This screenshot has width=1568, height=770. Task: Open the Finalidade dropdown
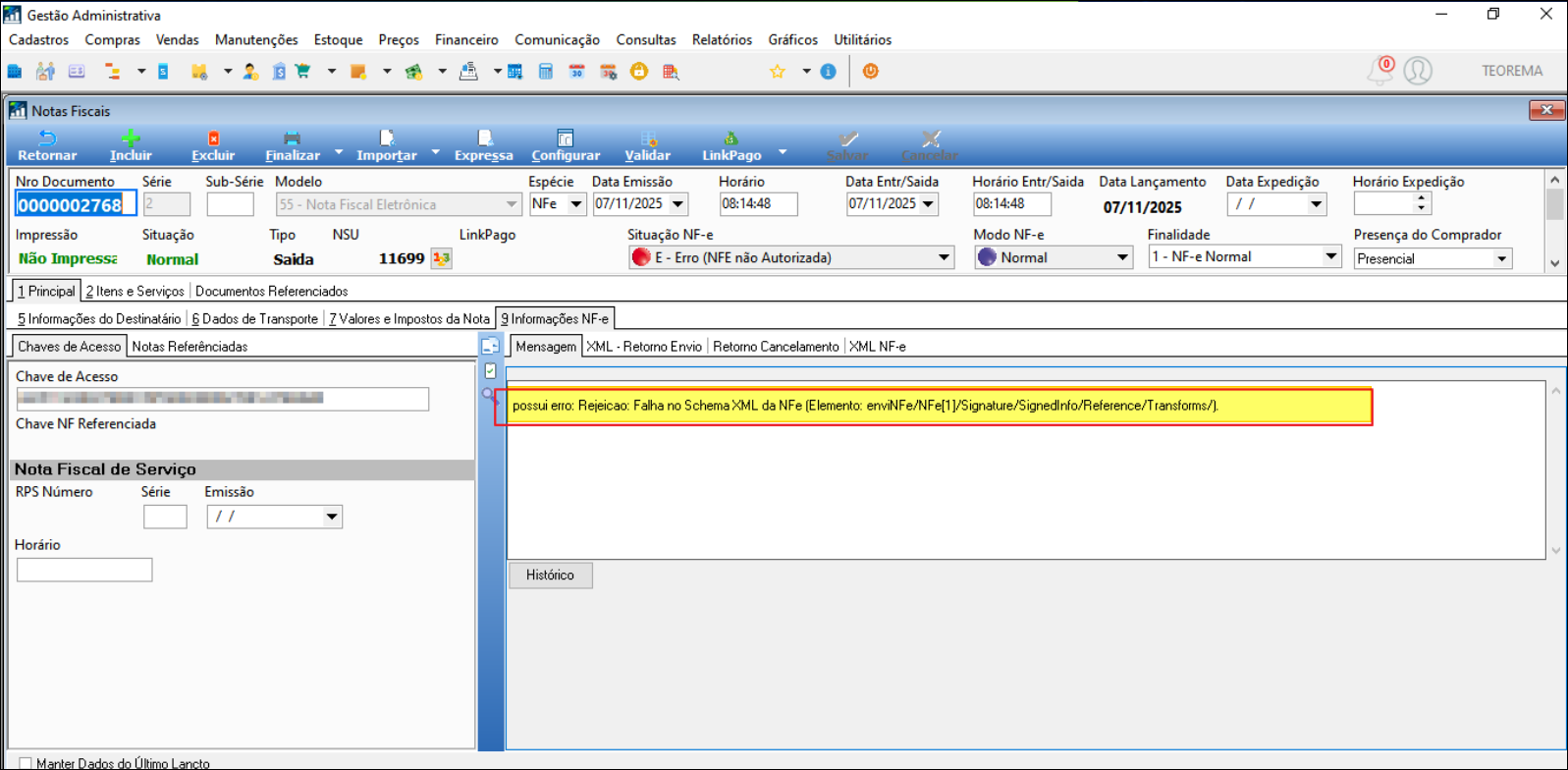(1330, 256)
